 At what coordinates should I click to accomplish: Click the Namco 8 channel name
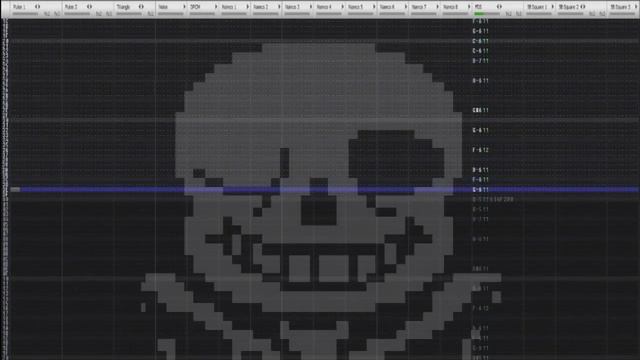pos(451,7)
